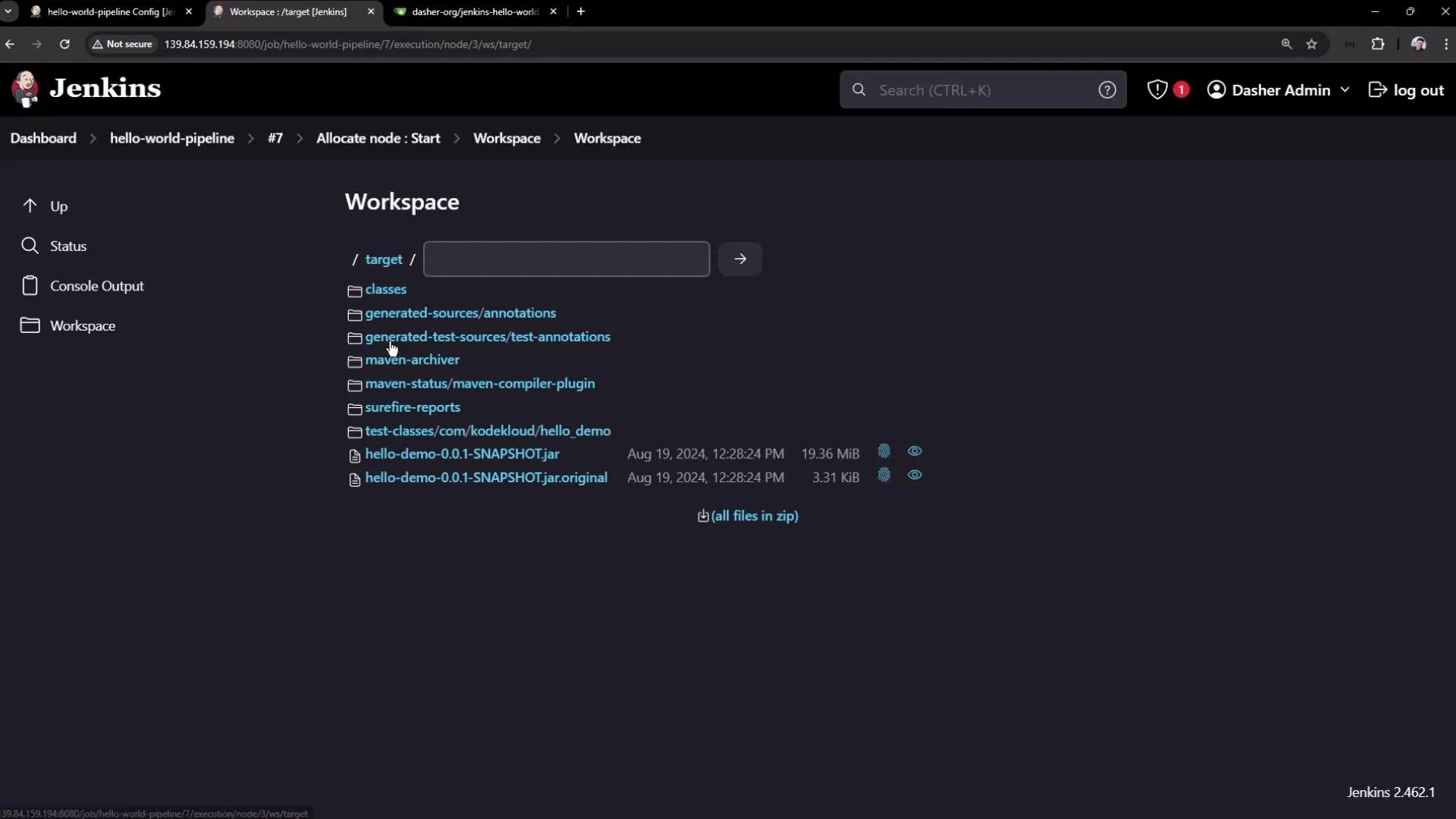
Task: Open the warnings bell notification icon
Action: coord(1158,89)
